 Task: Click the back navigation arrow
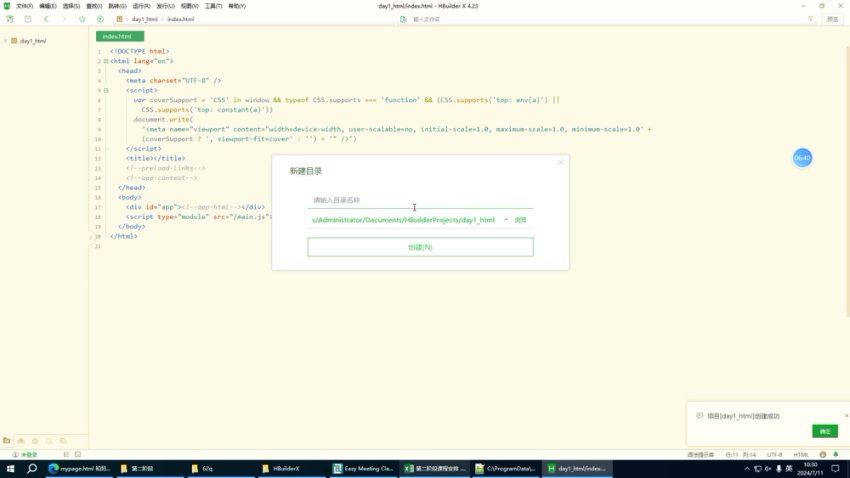point(46,19)
